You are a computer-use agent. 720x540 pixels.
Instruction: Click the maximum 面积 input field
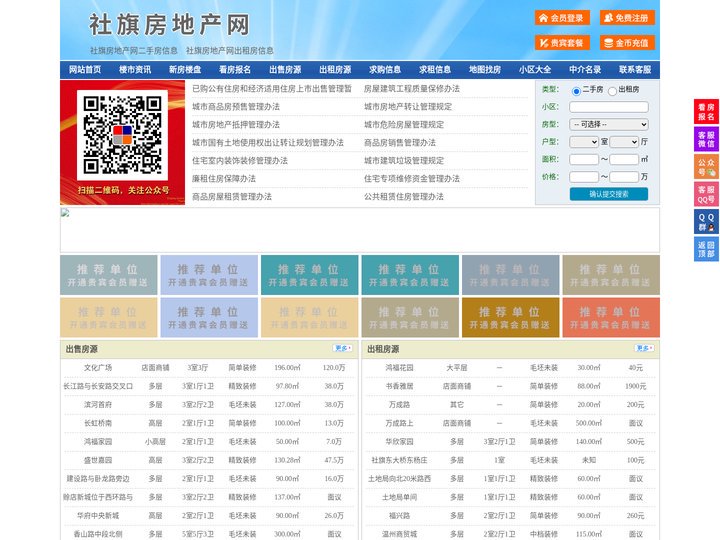(624, 159)
